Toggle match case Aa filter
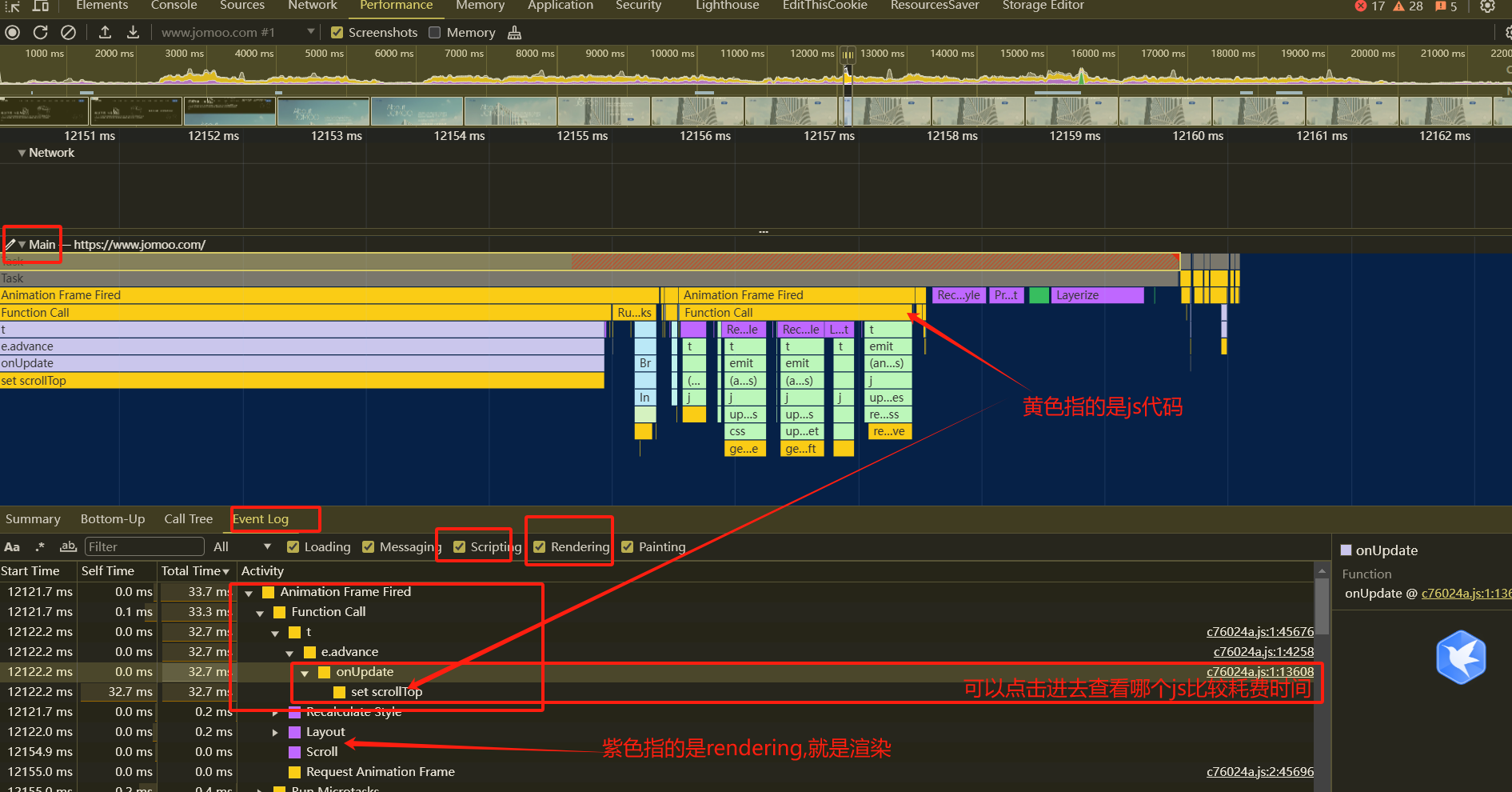Screen dimensions: 1512x792 click(12, 546)
